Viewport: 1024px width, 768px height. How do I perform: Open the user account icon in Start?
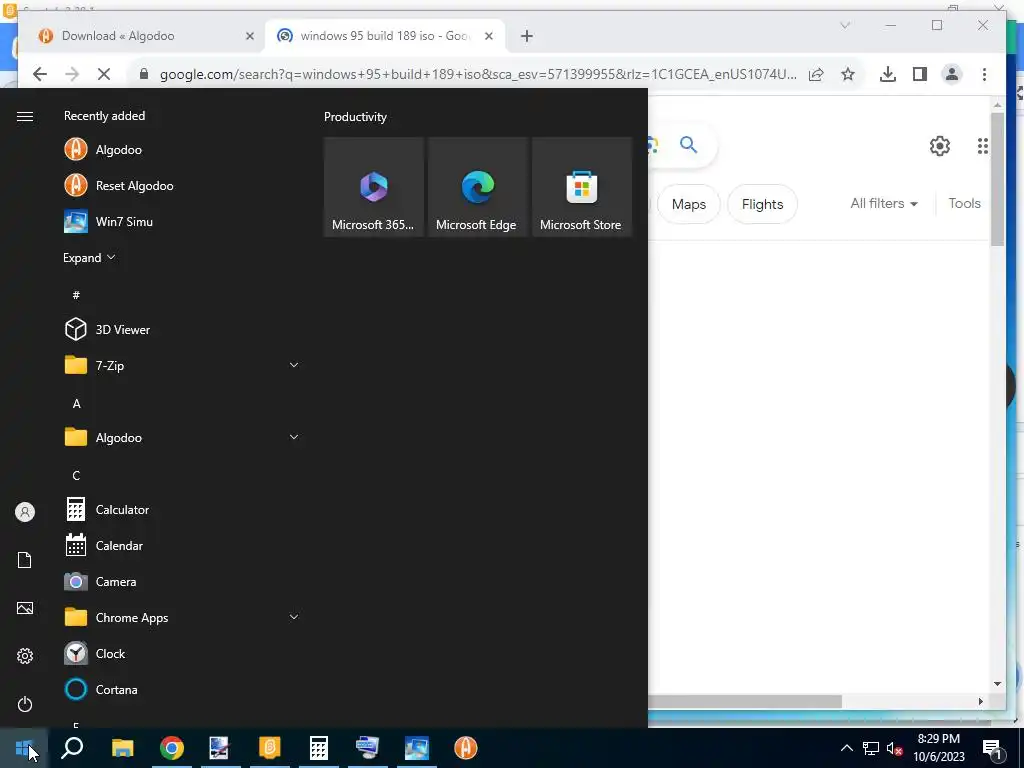25,512
